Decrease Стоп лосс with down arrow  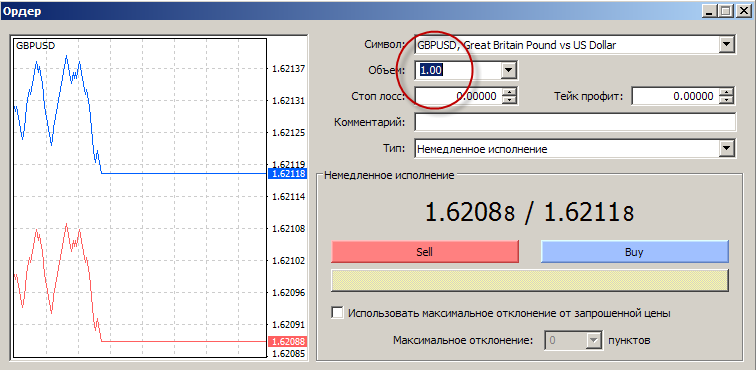(510, 100)
